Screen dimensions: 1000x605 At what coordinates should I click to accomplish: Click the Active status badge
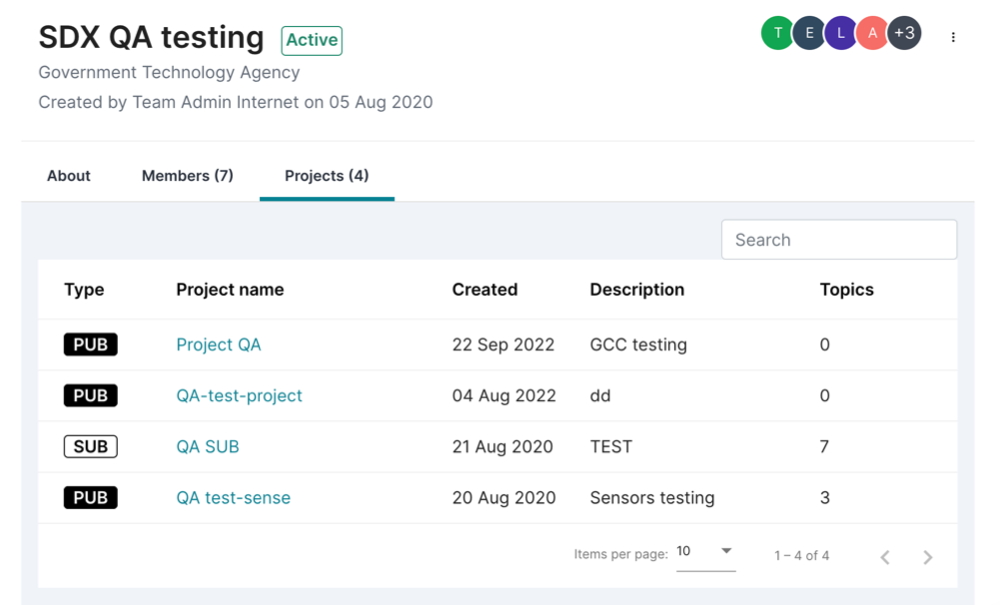[x=311, y=40]
